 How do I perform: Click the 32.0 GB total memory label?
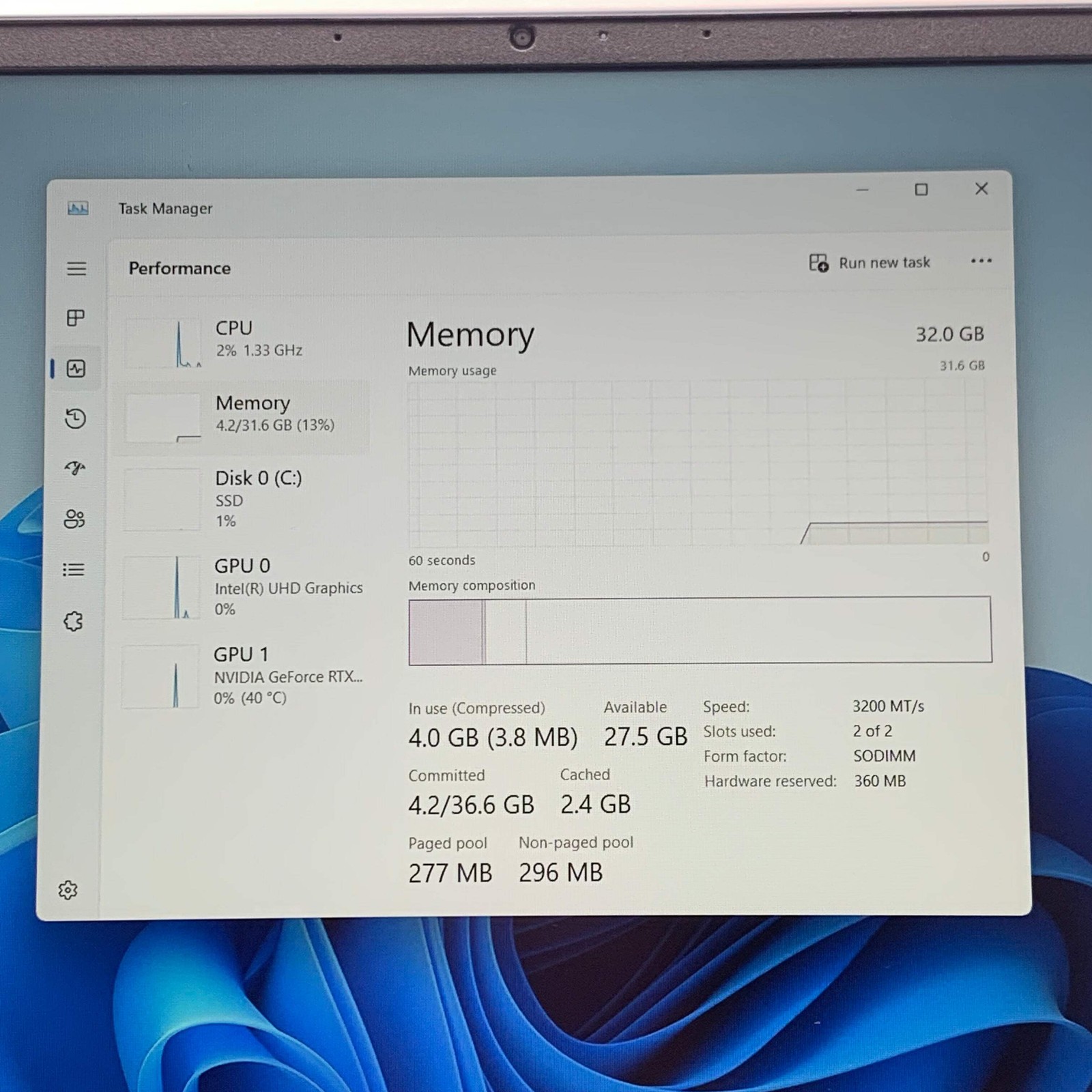coord(949,334)
